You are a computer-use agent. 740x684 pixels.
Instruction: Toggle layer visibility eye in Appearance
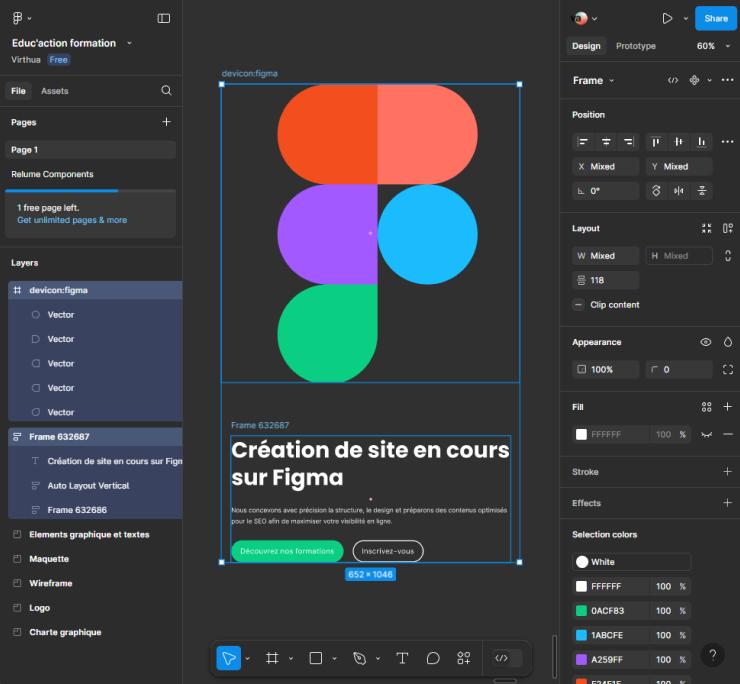pyautogui.click(x=706, y=342)
